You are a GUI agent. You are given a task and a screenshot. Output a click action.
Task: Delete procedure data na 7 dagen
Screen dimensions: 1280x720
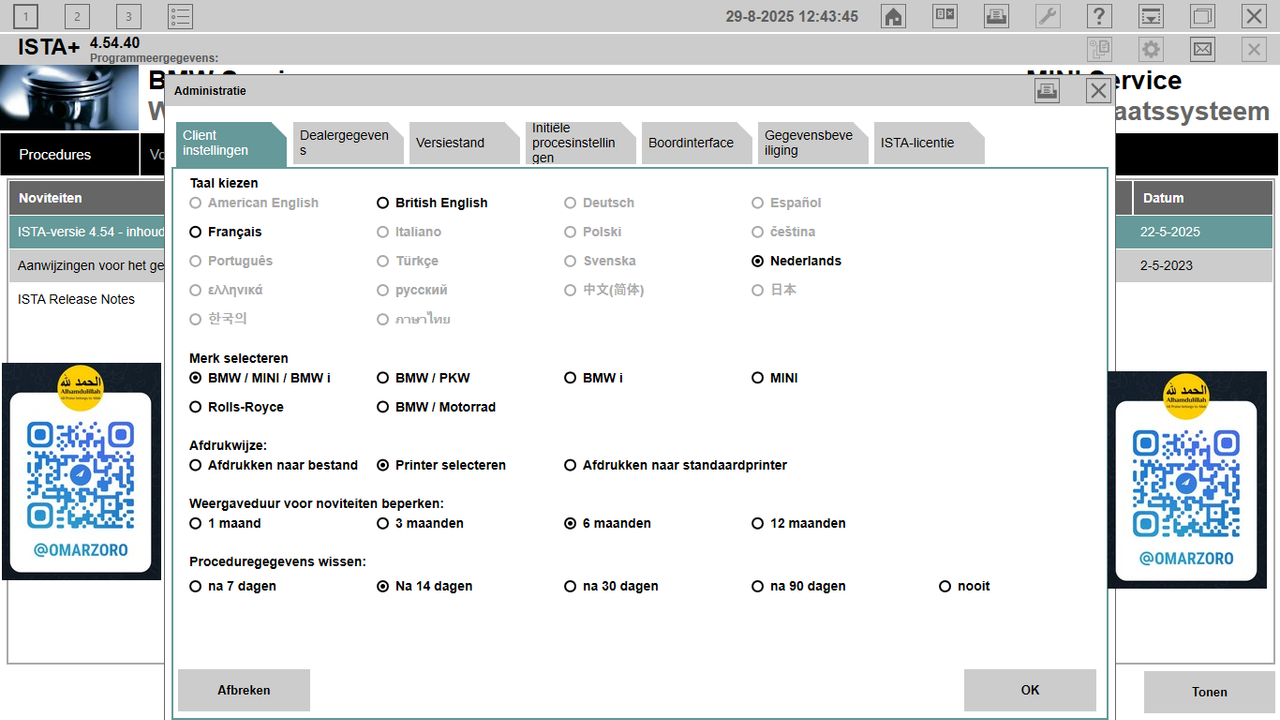point(232,586)
